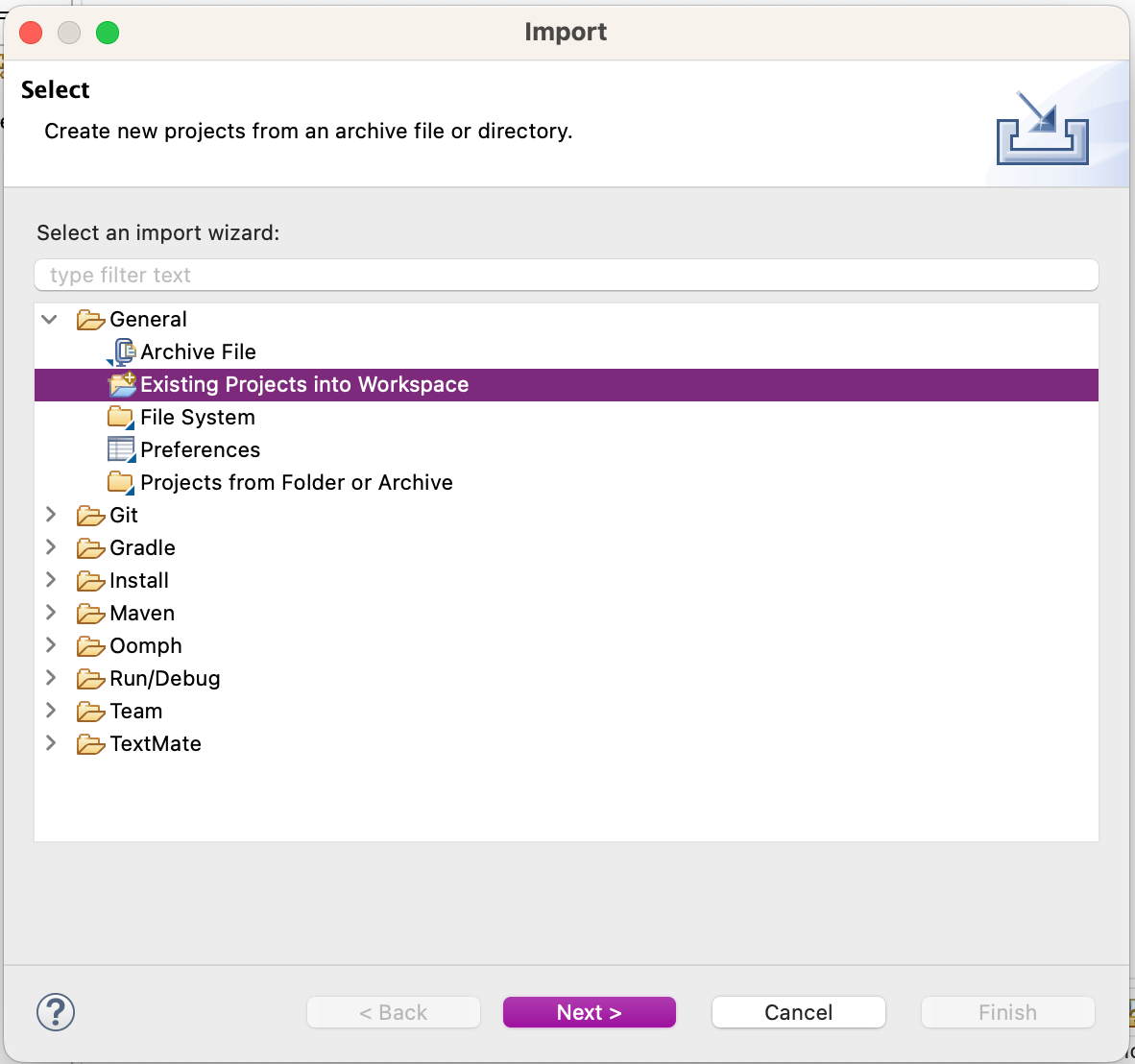Focus the type filter text field
This screenshot has width=1135, height=1064.
coord(567,276)
